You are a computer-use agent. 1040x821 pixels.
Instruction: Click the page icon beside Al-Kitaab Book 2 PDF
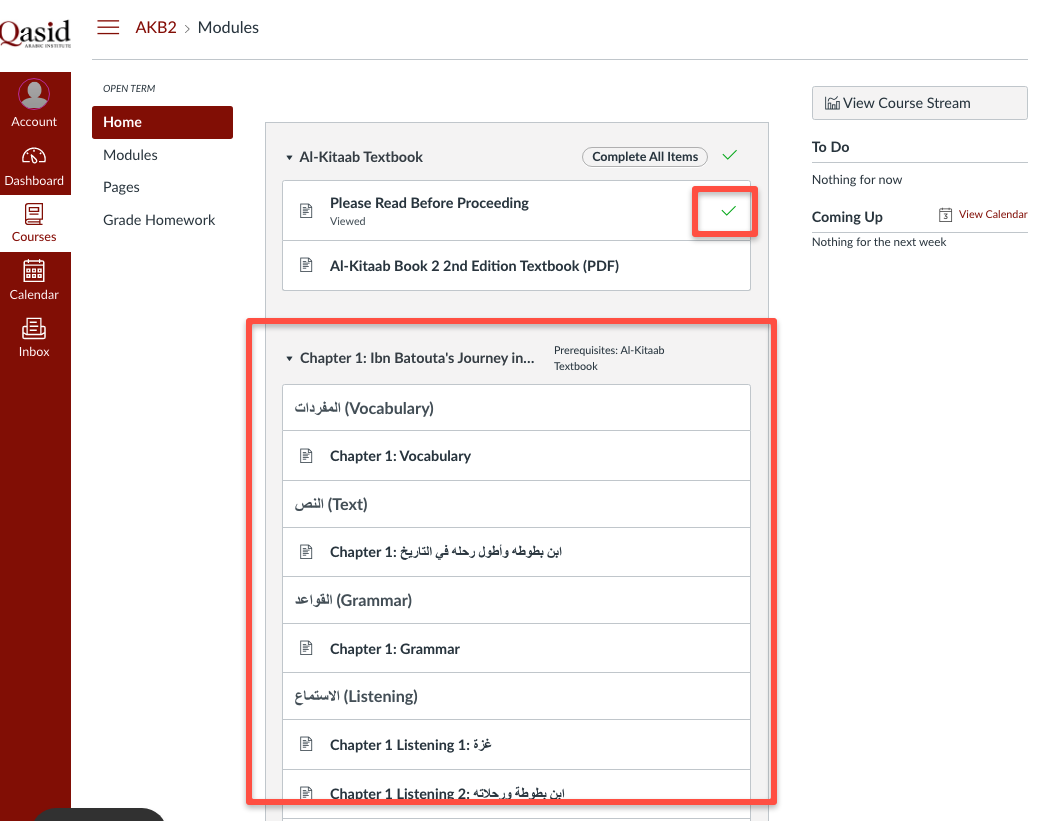(x=306, y=265)
